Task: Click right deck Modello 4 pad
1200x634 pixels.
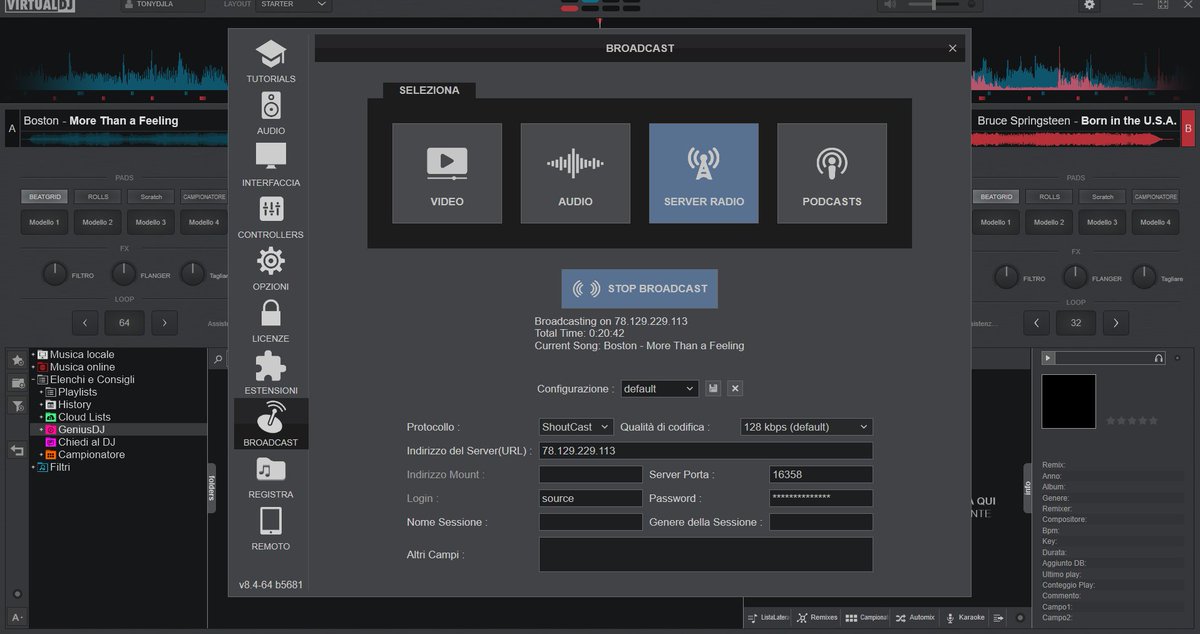Action: click(x=1156, y=222)
